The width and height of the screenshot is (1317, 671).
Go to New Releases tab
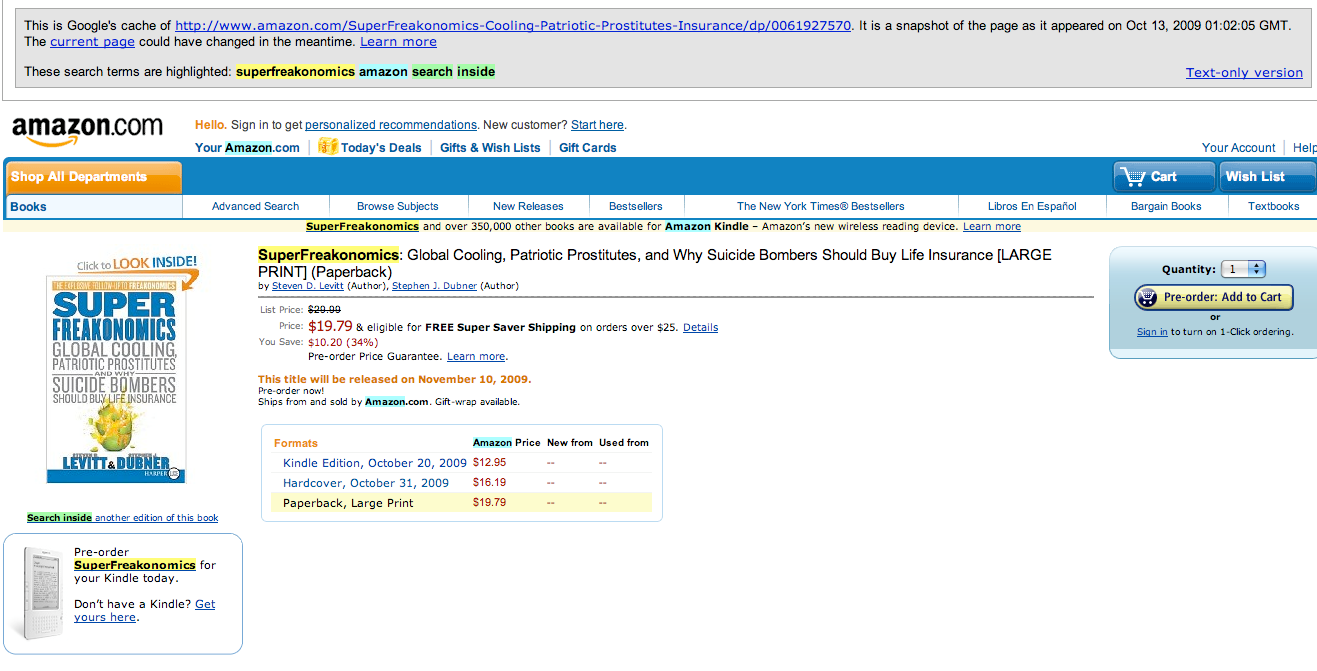(528, 206)
